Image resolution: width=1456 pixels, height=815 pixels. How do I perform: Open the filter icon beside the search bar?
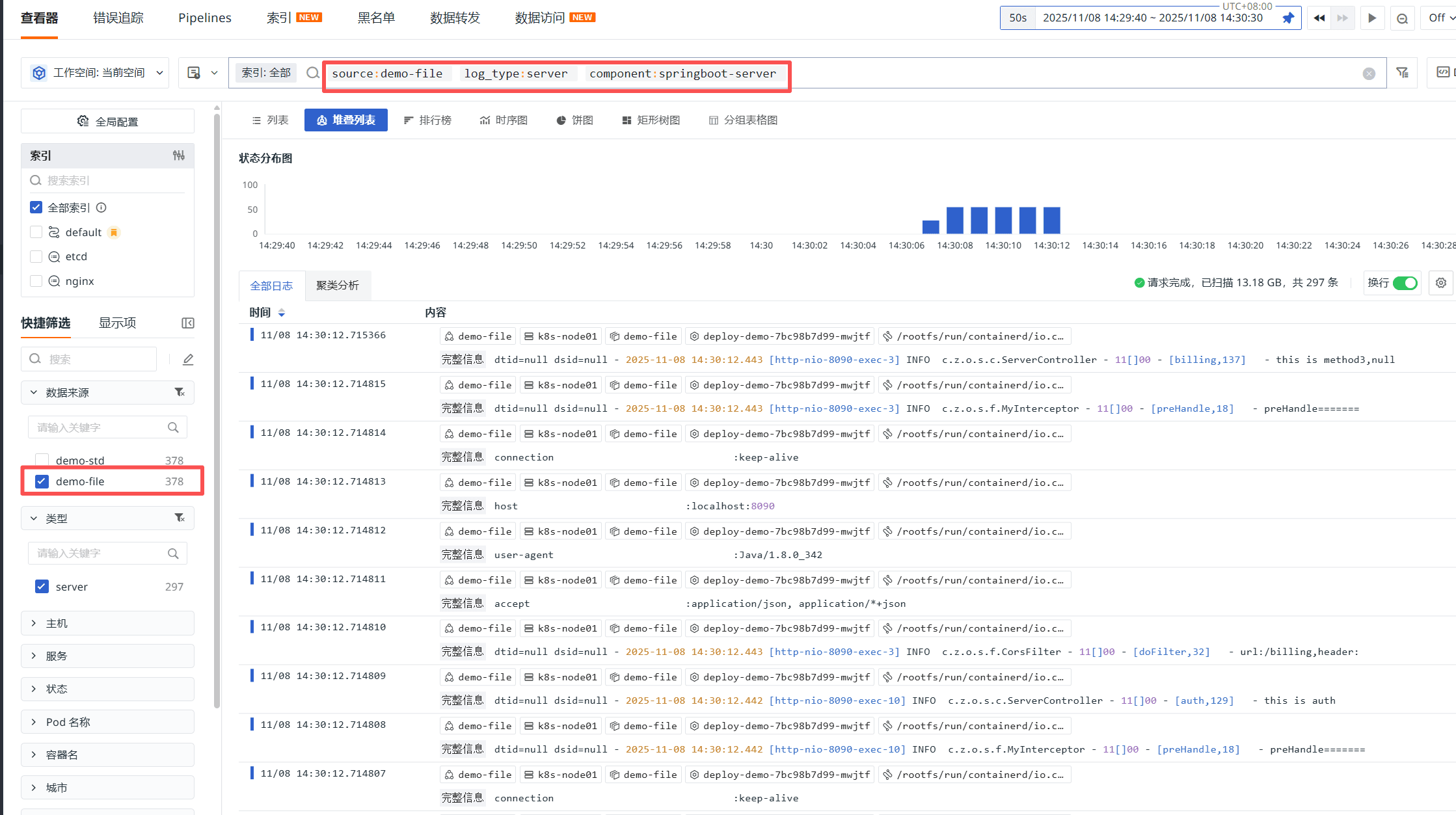click(1402, 73)
